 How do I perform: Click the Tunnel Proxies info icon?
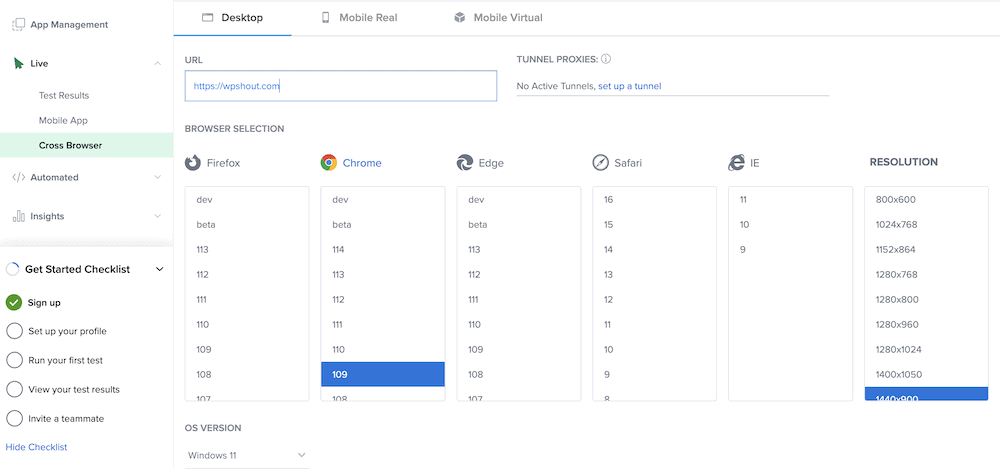(606, 59)
